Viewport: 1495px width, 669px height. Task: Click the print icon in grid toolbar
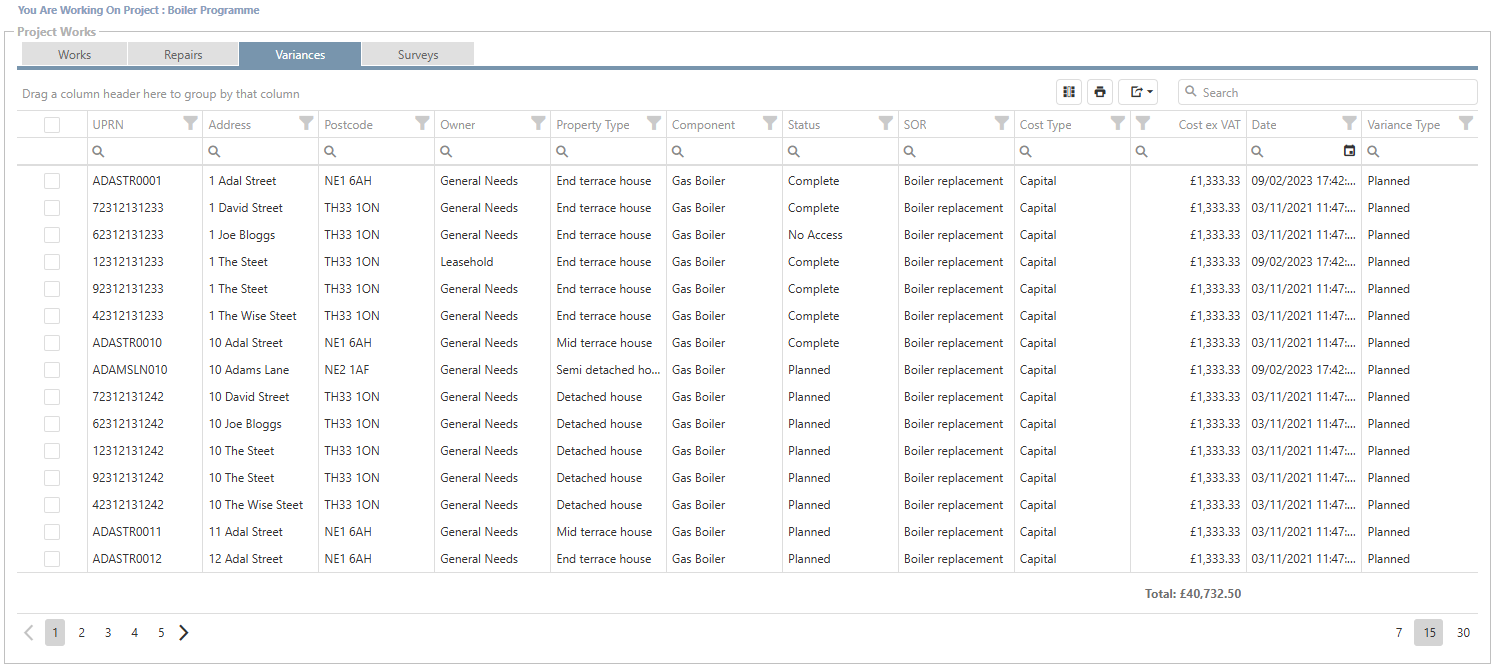(1100, 92)
